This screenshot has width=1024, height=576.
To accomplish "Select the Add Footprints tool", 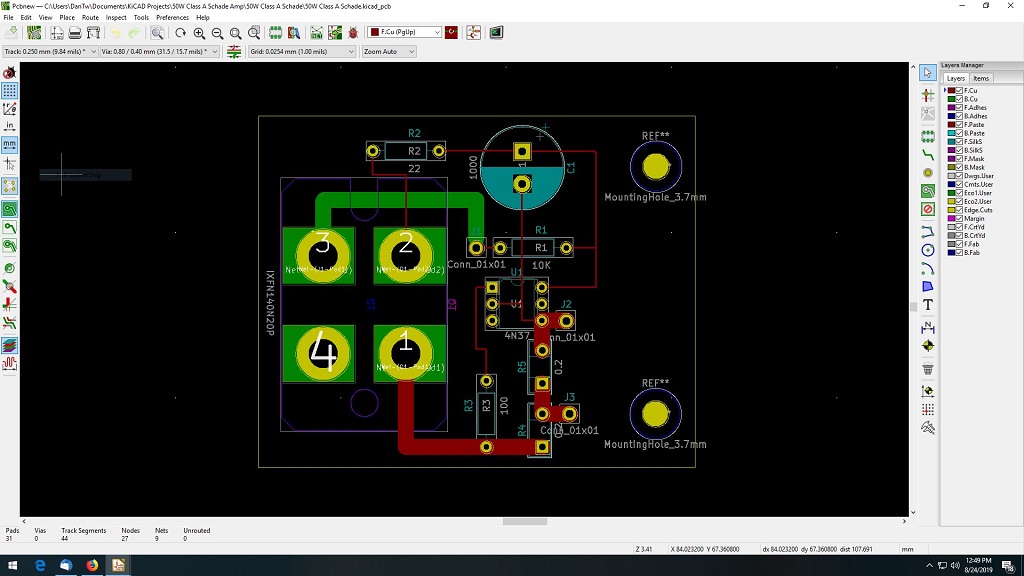I will click(928, 136).
